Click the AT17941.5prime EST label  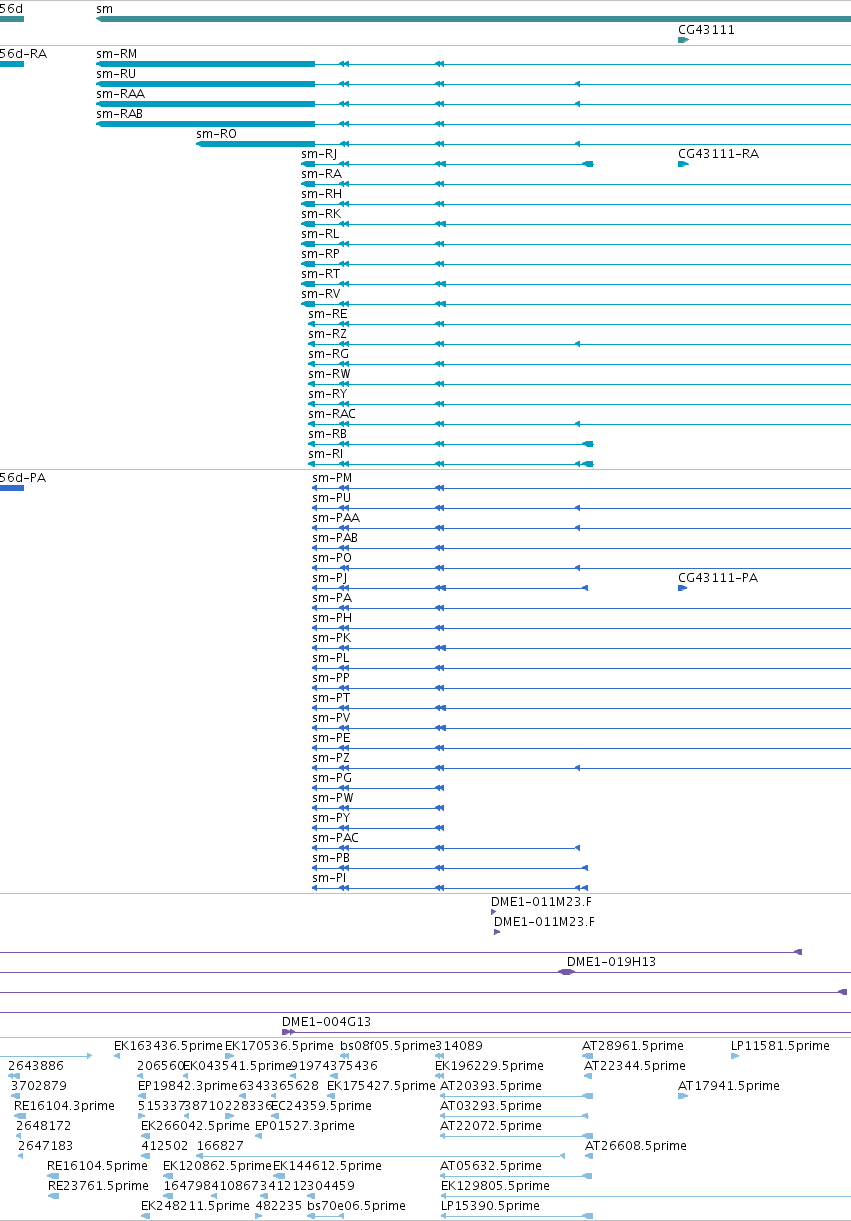(x=728, y=1086)
